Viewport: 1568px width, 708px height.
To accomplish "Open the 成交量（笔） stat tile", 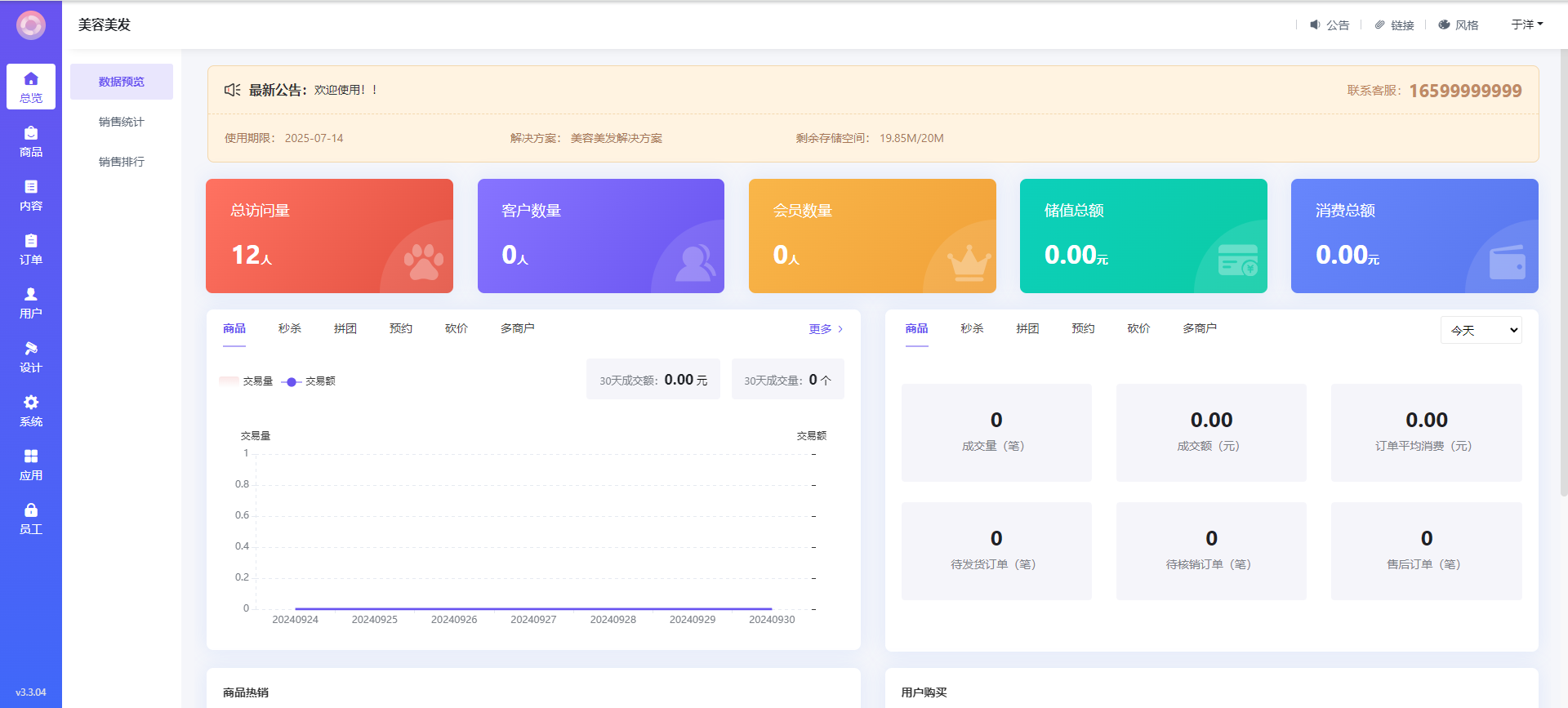I will coord(996,433).
